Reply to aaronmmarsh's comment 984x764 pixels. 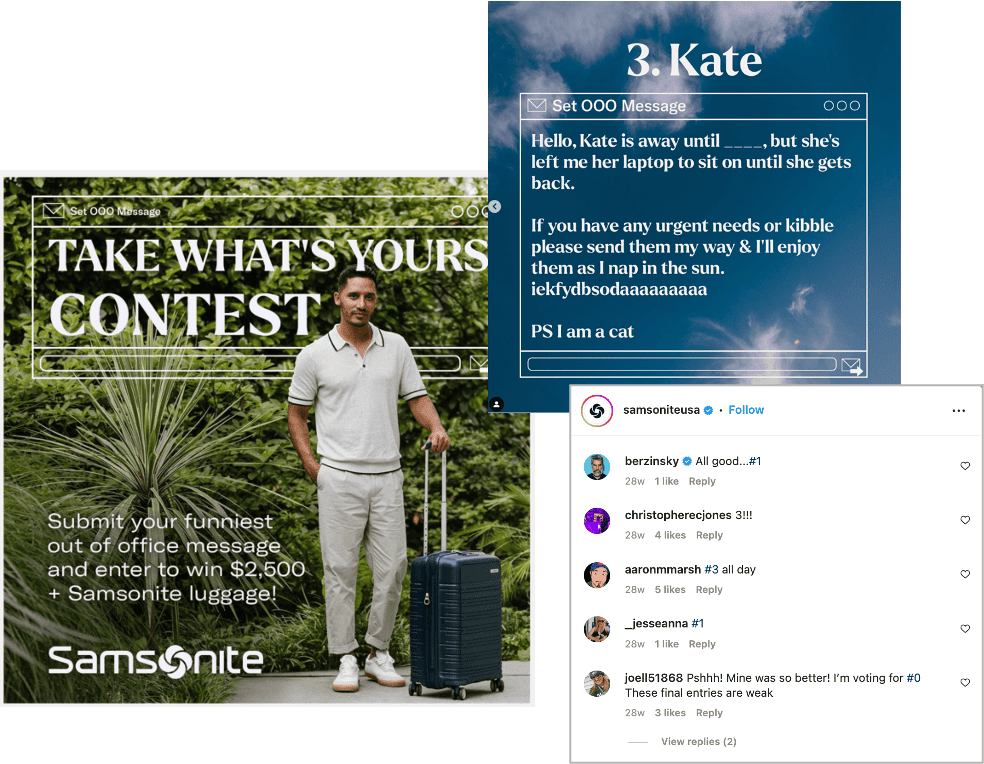pos(709,589)
